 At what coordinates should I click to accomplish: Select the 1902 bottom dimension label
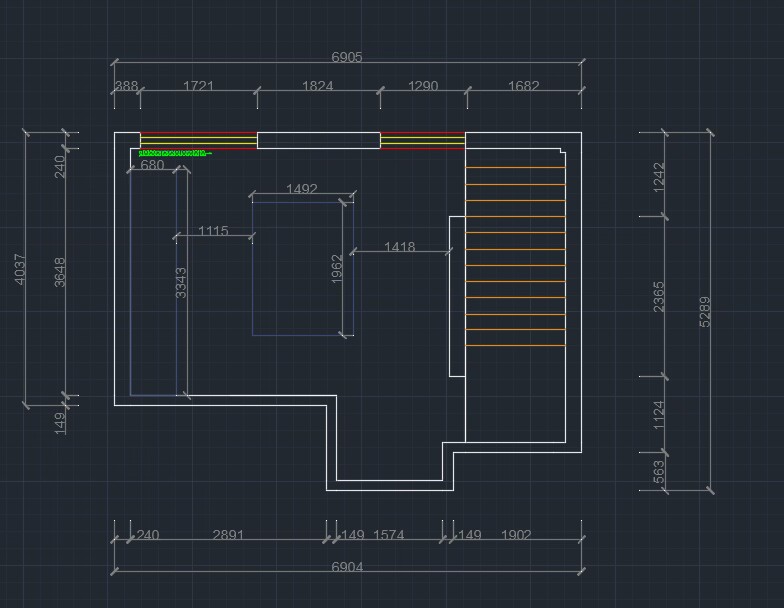[516, 535]
